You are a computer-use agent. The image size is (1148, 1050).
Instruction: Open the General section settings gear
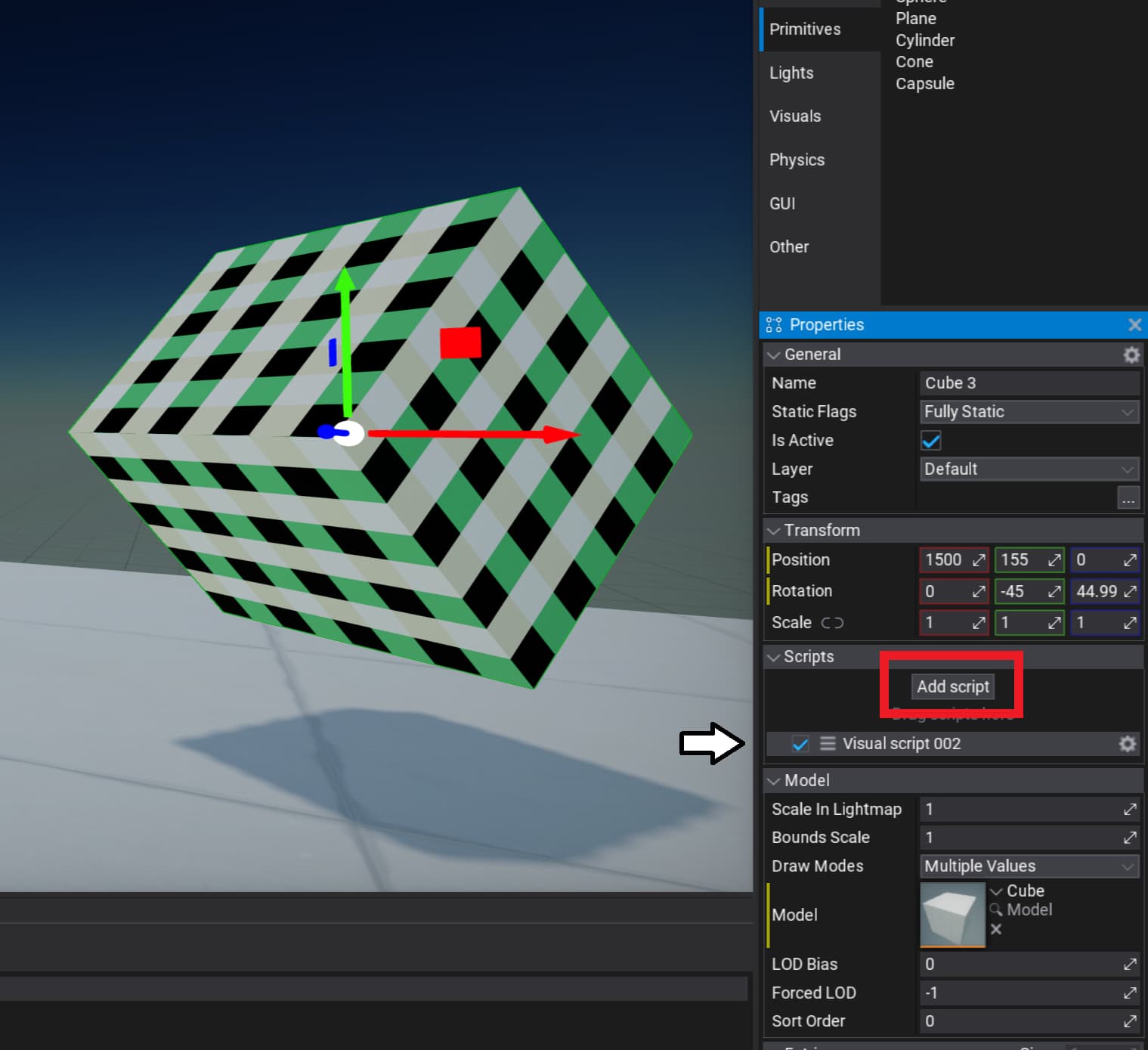coord(1131,355)
